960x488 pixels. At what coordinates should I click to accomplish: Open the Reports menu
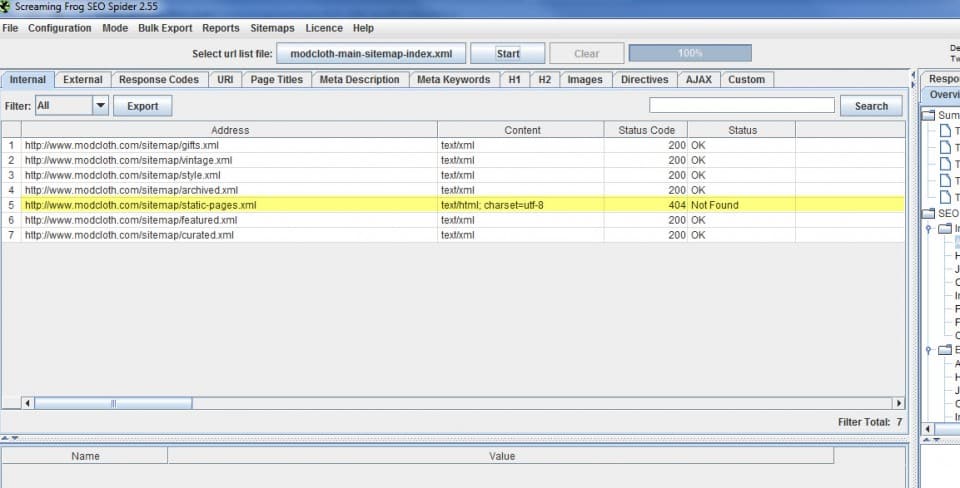pos(221,28)
